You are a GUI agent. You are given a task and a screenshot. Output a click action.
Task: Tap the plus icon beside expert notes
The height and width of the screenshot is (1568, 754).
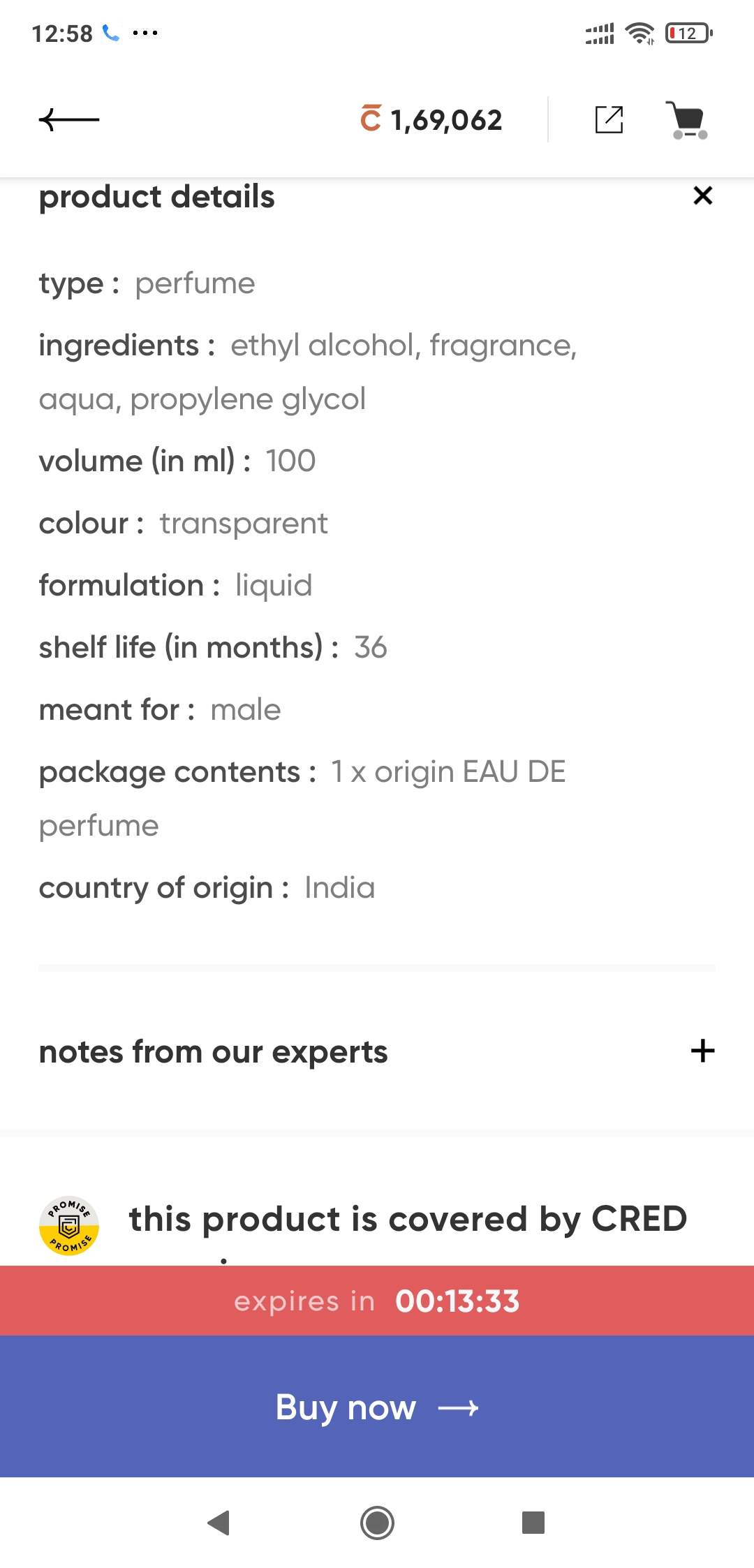pyautogui.click(x=702, y=1051)
